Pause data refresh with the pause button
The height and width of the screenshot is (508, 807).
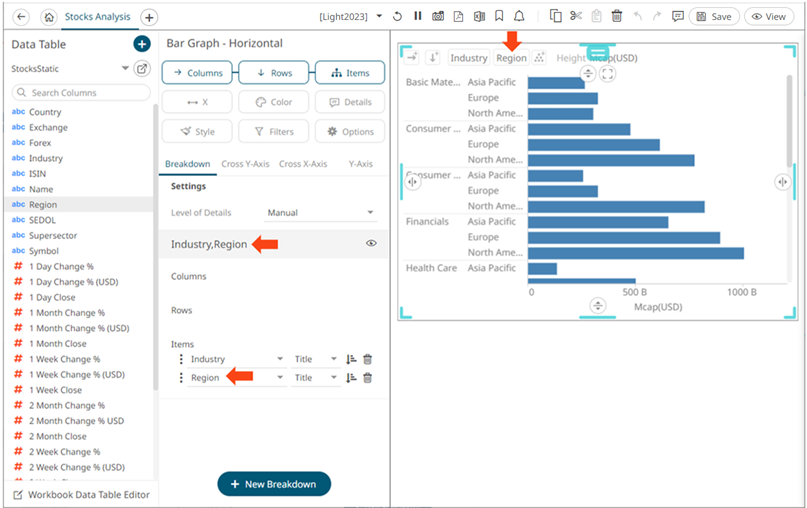(x=418, y=17)
